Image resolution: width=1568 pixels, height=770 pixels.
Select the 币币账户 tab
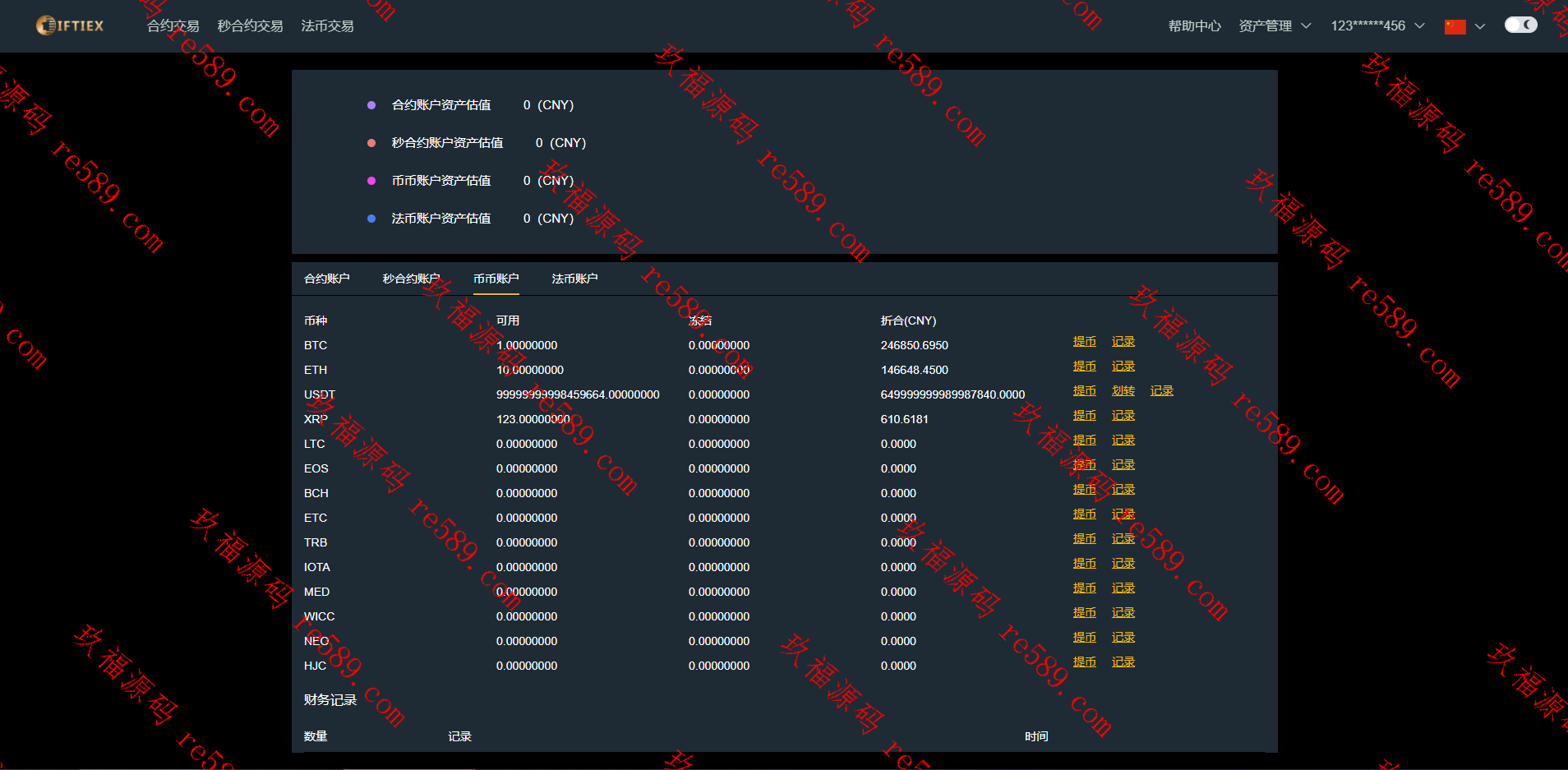coord(496,279)
